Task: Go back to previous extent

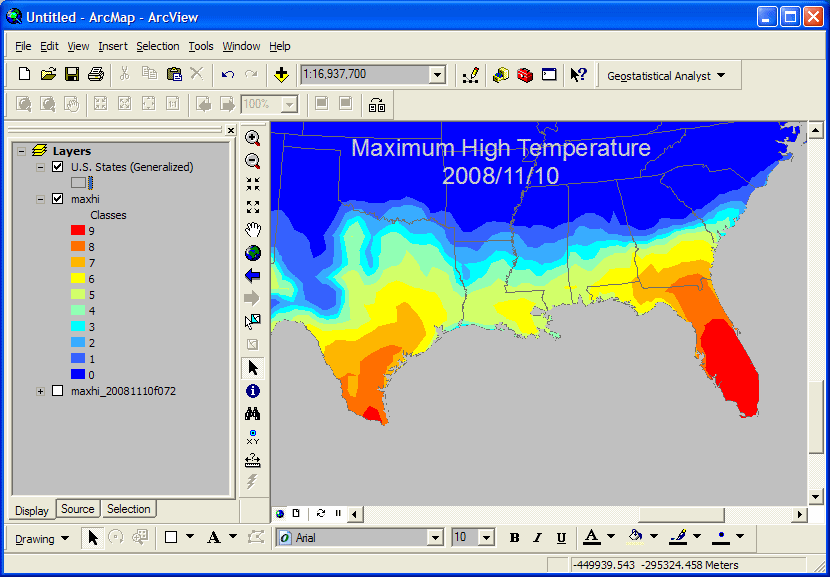Action: (x=253, y=275)
